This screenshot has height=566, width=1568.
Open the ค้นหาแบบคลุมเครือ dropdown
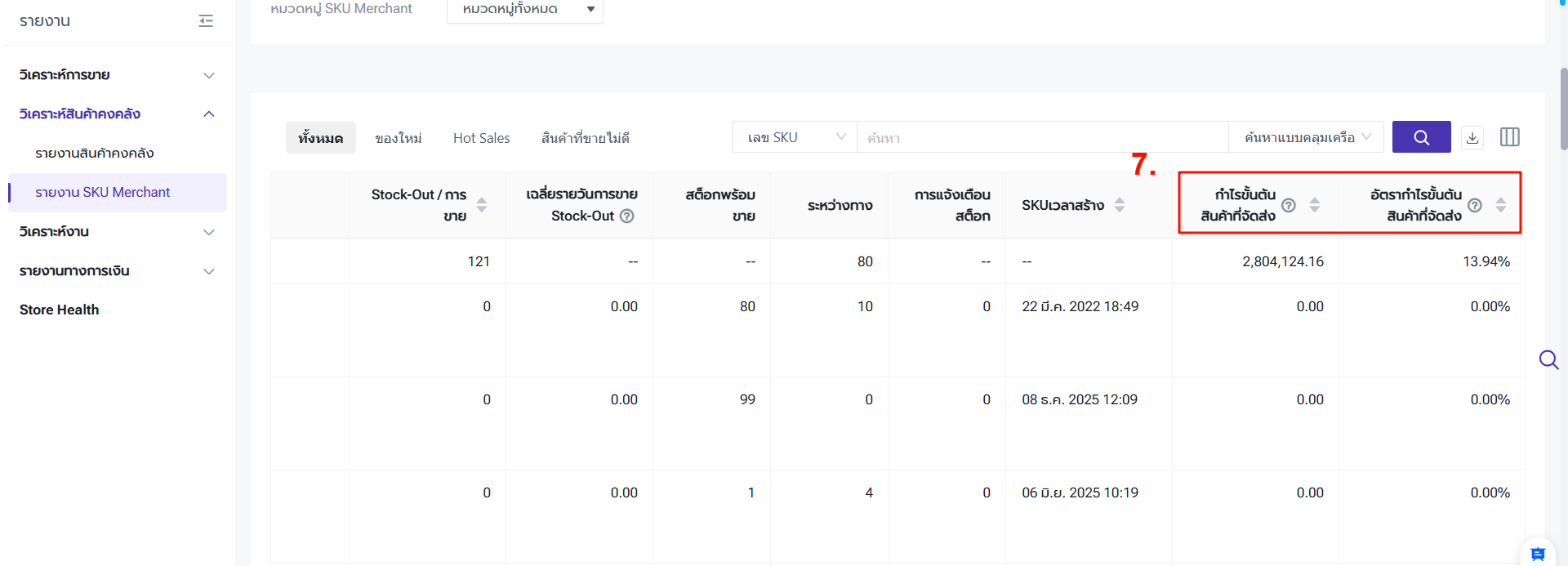[1306, 137]
